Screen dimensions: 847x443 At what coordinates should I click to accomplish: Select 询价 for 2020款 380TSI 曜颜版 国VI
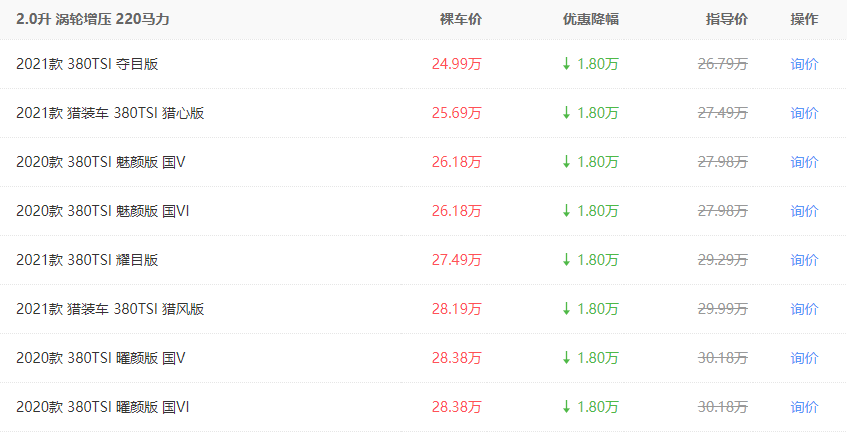click(x=804, y=407)
